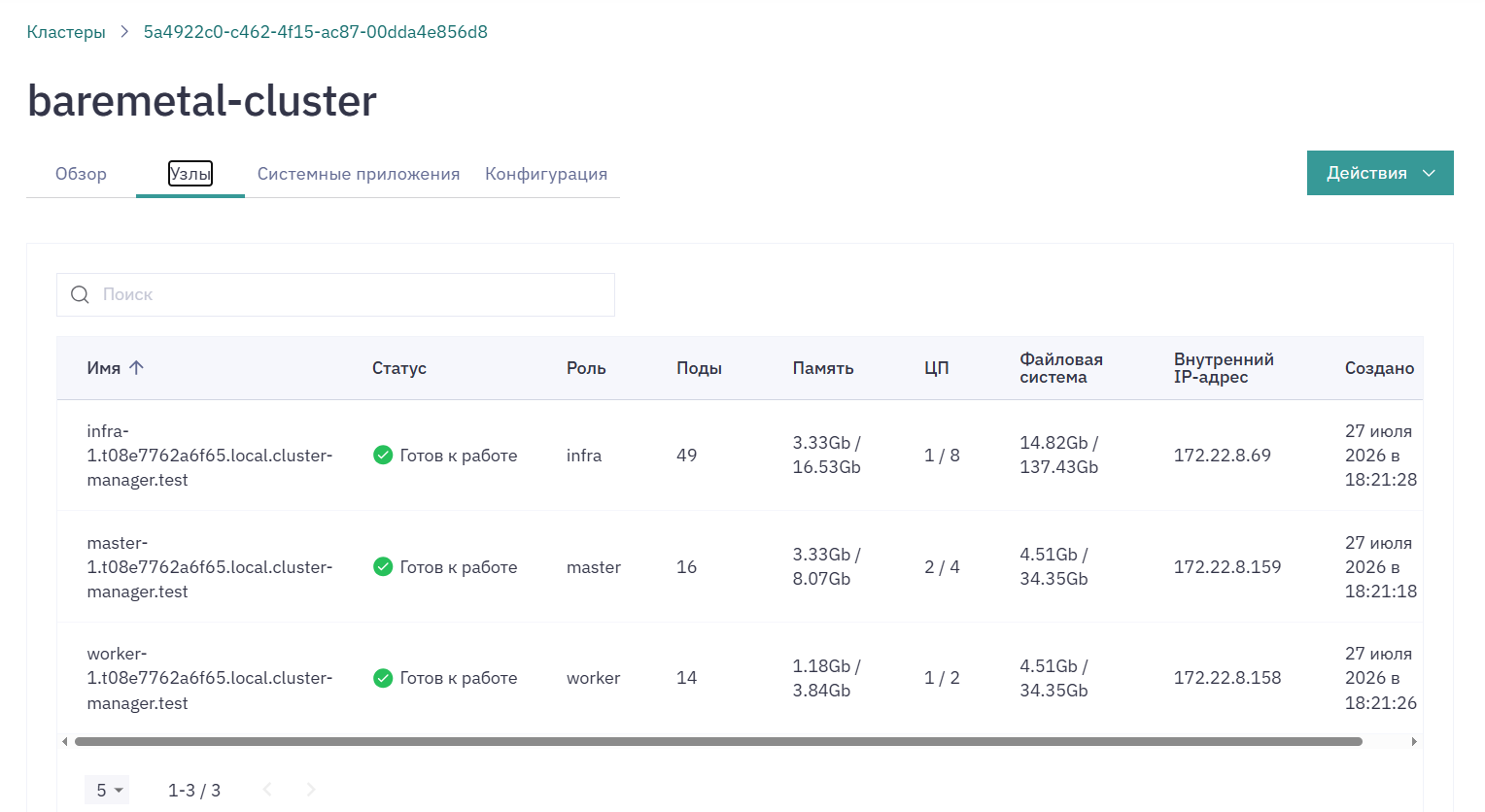Go to the next page arrow
This screenshot has height=812, width=1485.
click(x=311, y=790)
